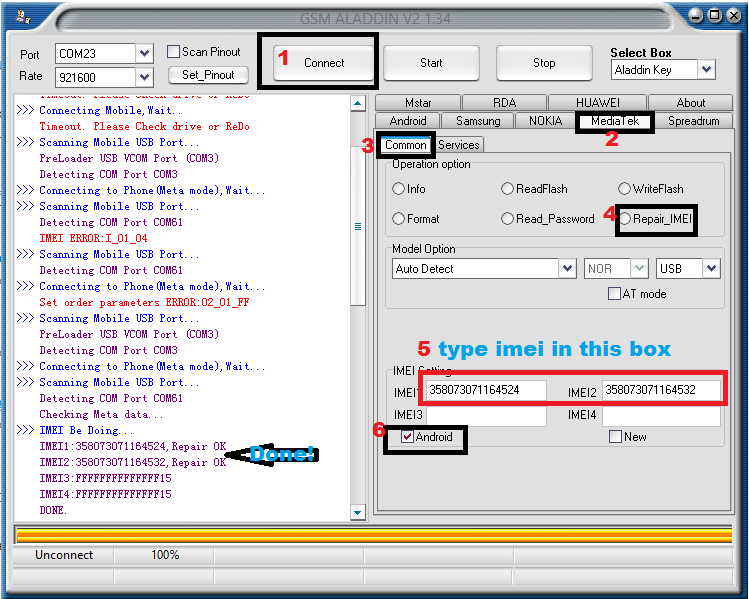Uncheck the Android checkbox

407,437
